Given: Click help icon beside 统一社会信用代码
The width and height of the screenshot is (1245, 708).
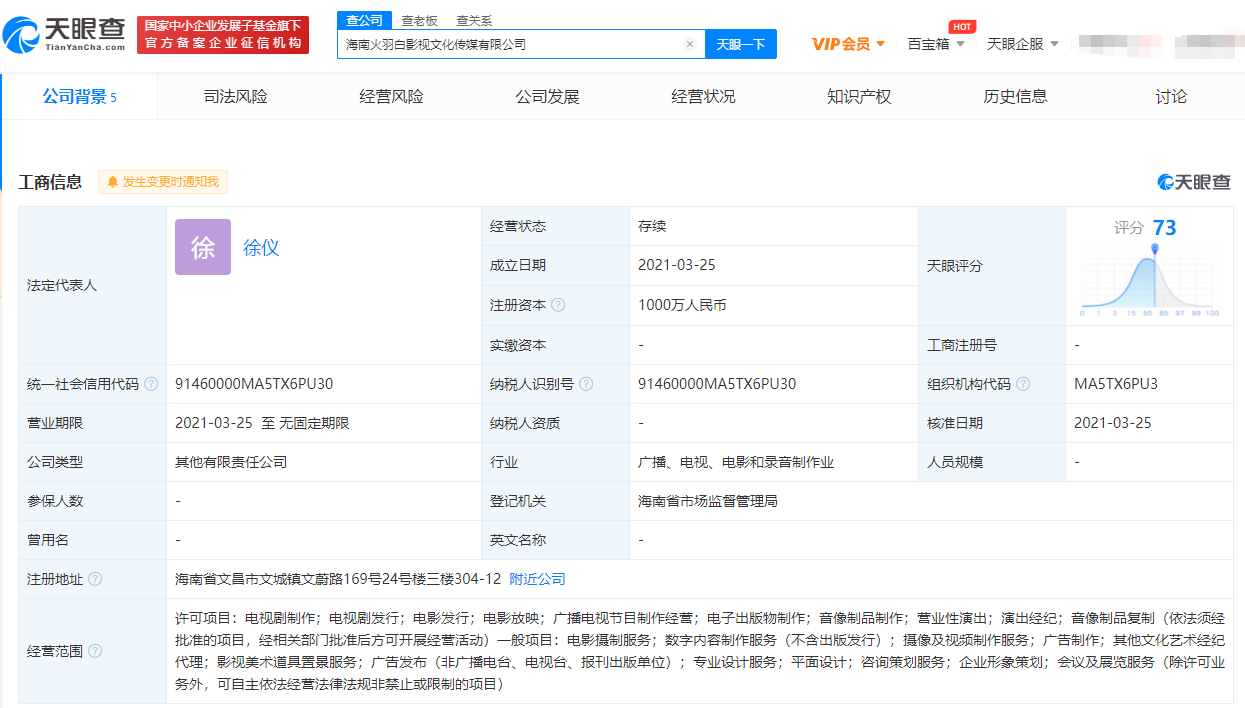Looking at the screenshot, I should pos(151,384).
